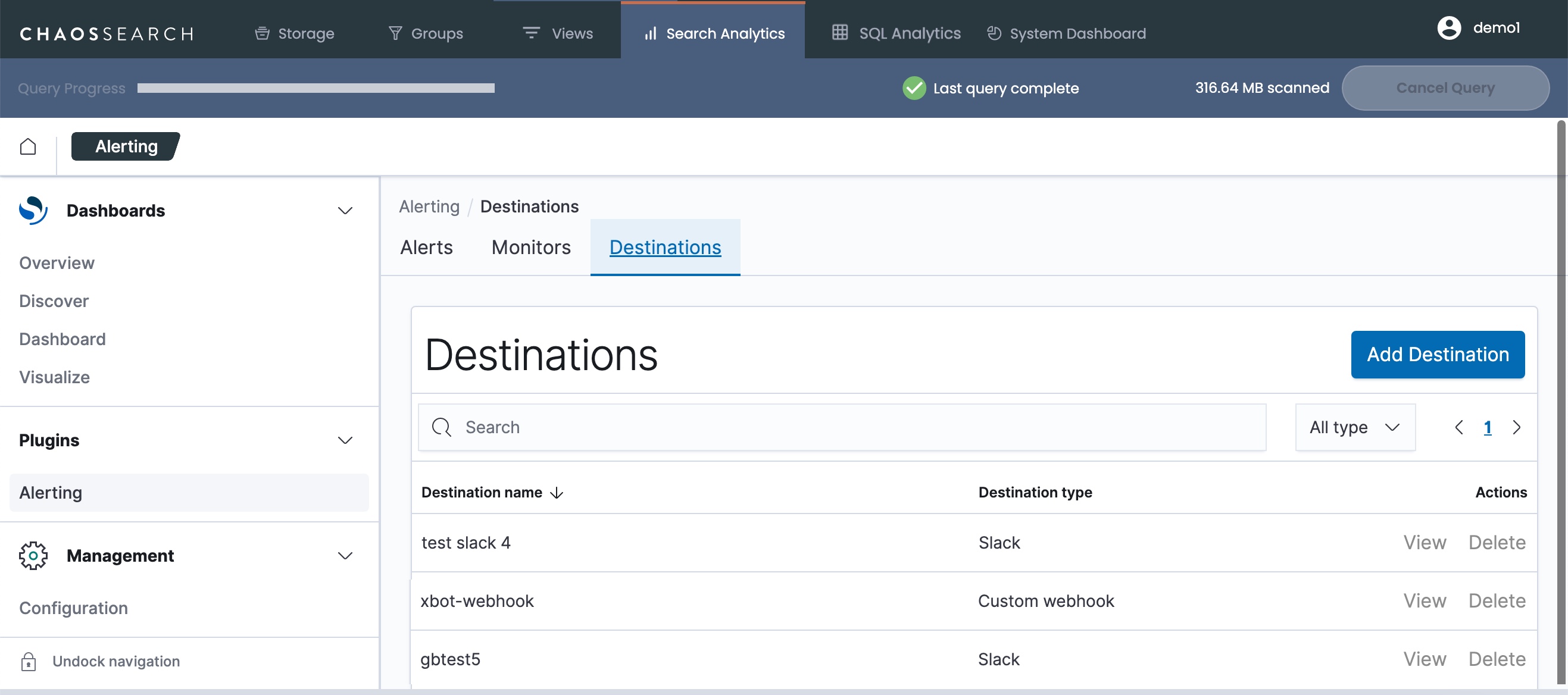Toggle the Undock navigation lock
The height and width of the screenshot is (695, 1568).
(x=28, y=662)
